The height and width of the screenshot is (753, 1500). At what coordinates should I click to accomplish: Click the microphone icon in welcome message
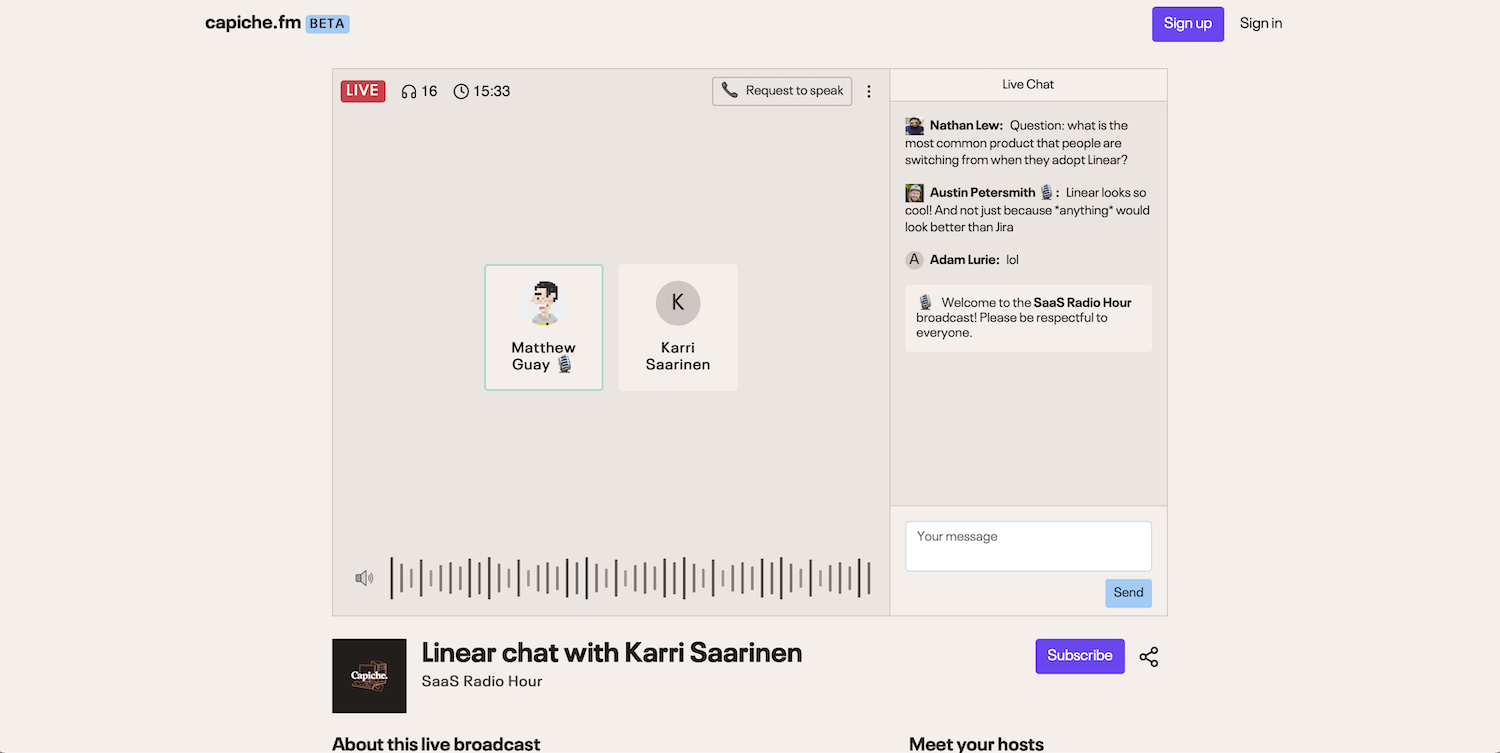pos(925,302)
